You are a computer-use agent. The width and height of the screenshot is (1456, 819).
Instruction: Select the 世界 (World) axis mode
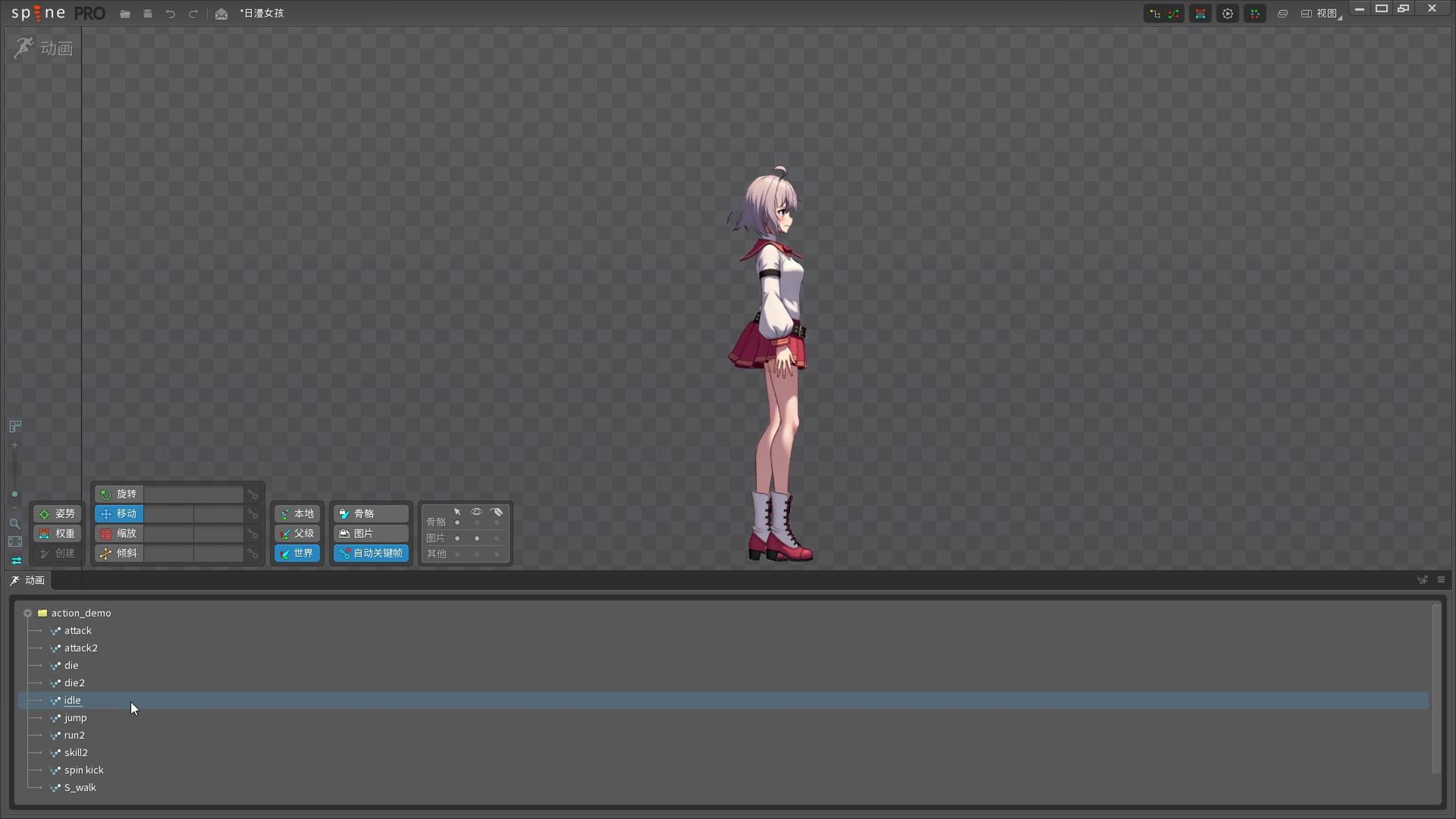click(297, 553)
